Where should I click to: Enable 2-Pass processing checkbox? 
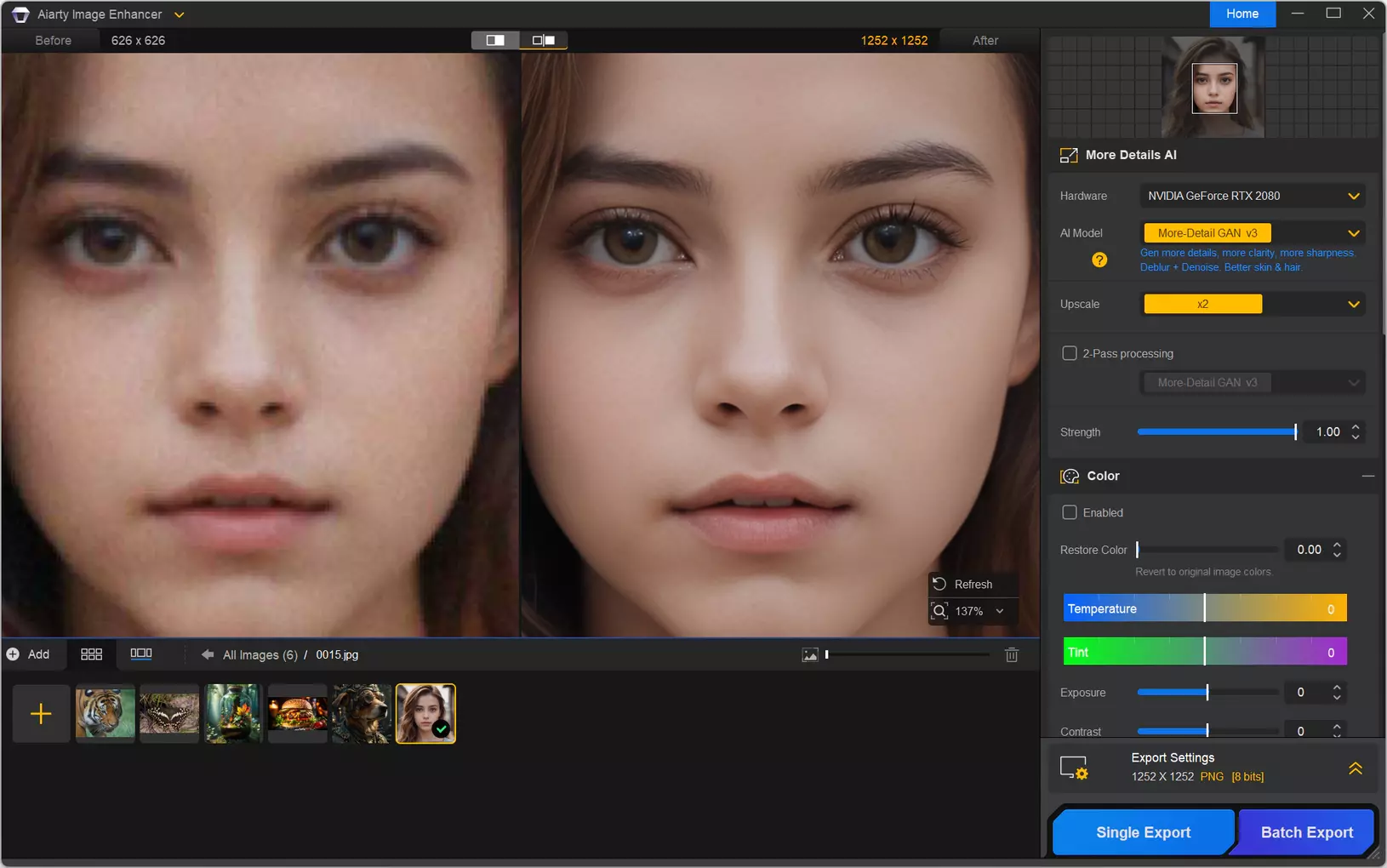click(1070, 353)
